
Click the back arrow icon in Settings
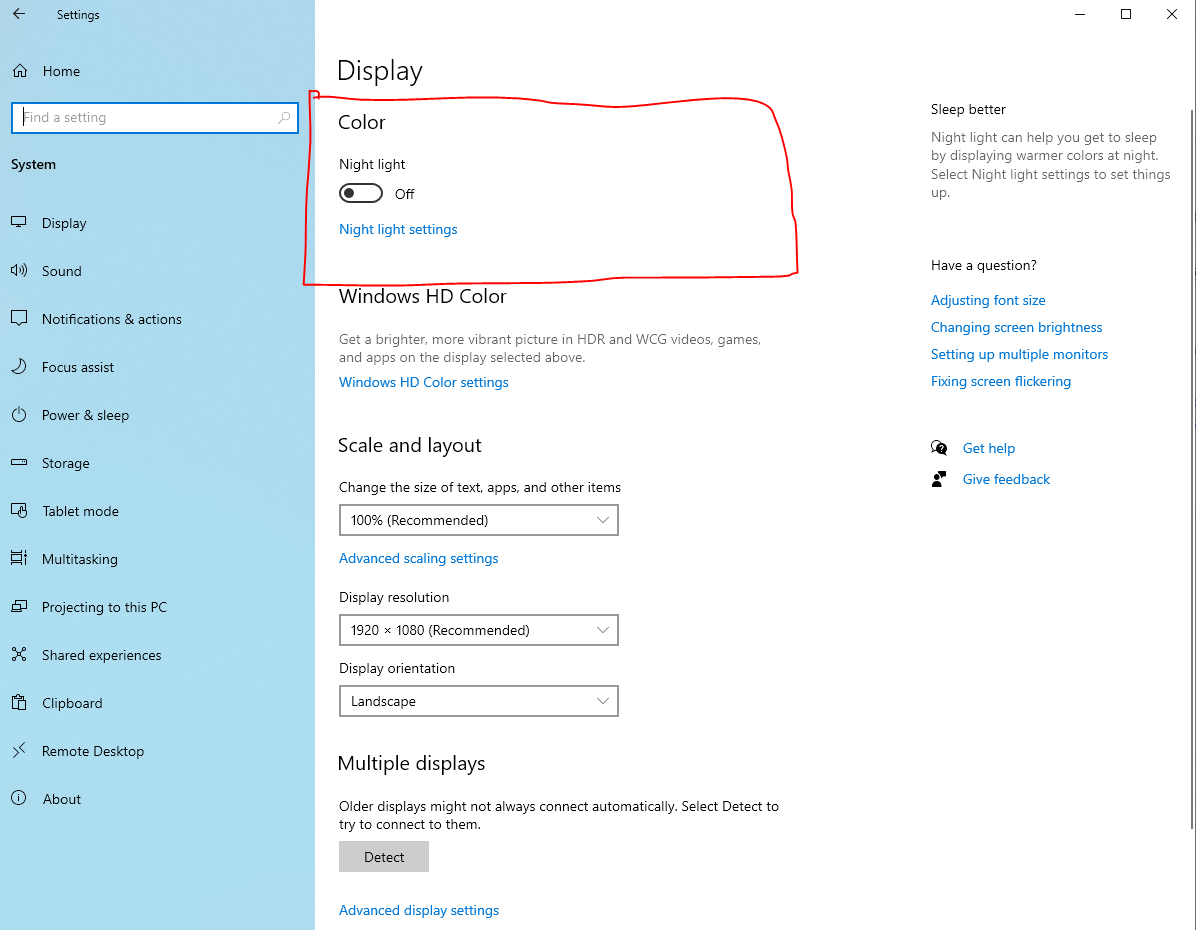tap(19, 14)
